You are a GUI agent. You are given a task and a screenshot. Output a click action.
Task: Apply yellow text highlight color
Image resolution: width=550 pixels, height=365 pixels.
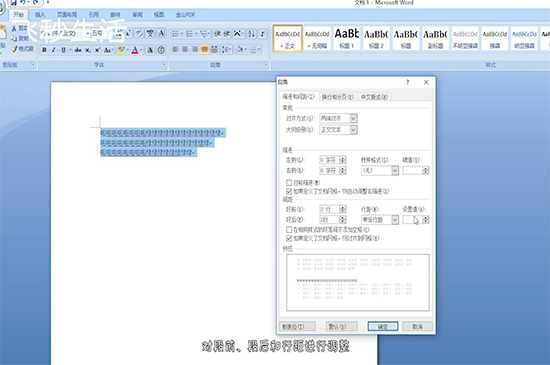click(x=121, y=50)
